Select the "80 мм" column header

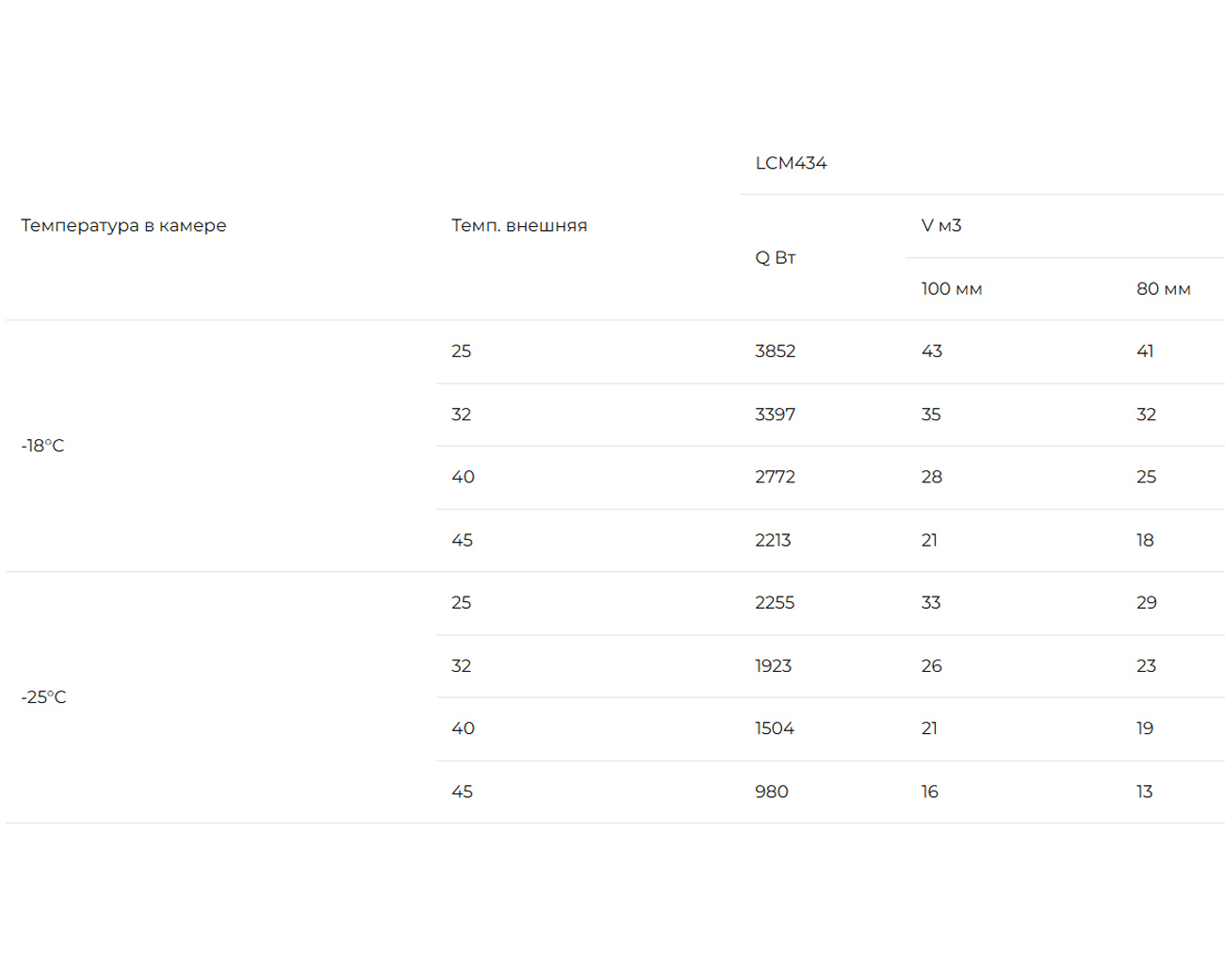point(1163,289)
